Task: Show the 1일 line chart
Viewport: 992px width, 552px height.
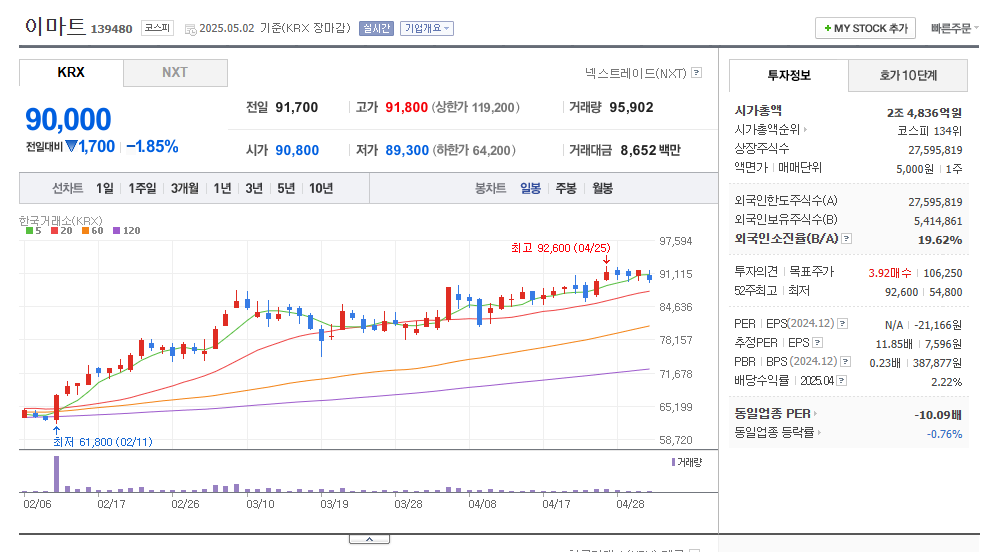Action: 104,188
